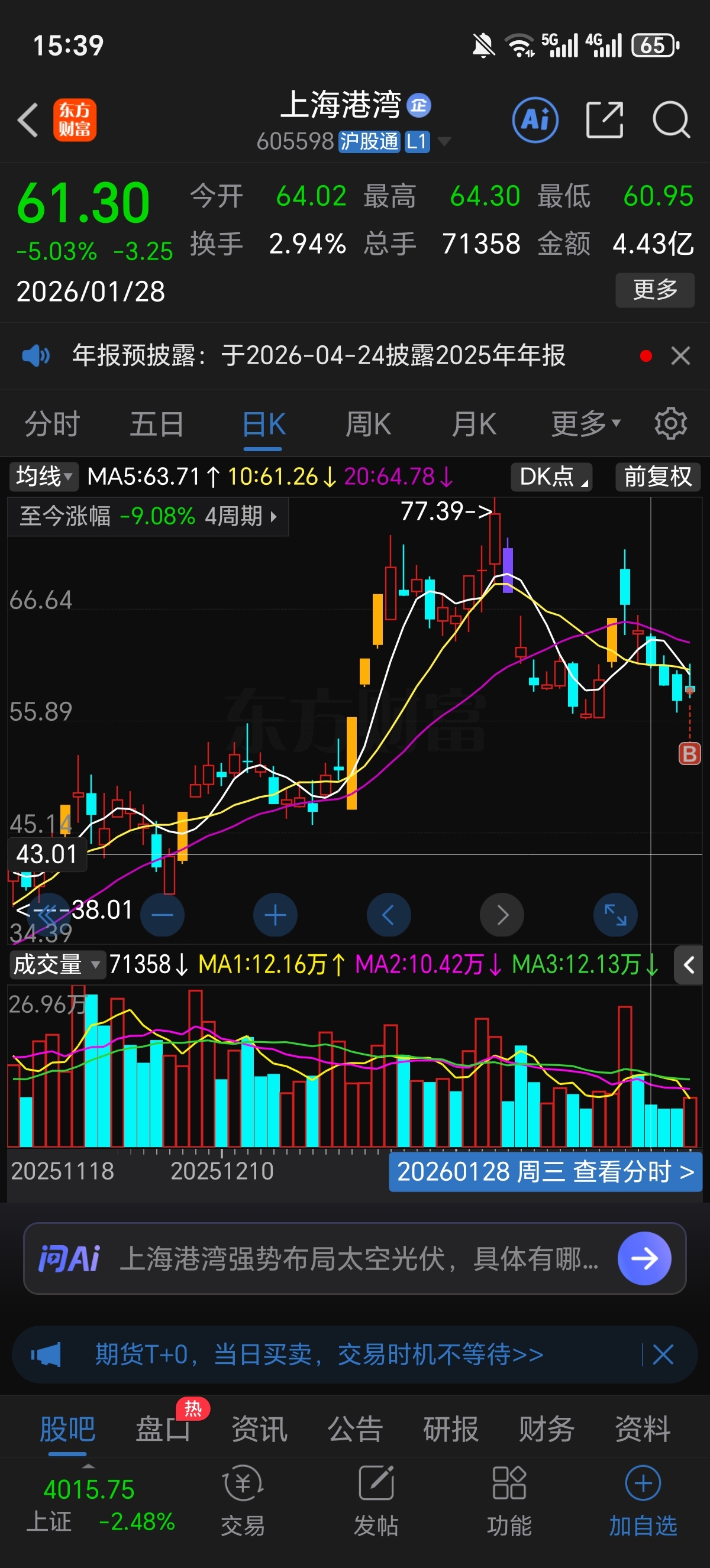Move chart left with arrow button
Viewport: 710px width, 1568px height.
[x=389, y=914]
